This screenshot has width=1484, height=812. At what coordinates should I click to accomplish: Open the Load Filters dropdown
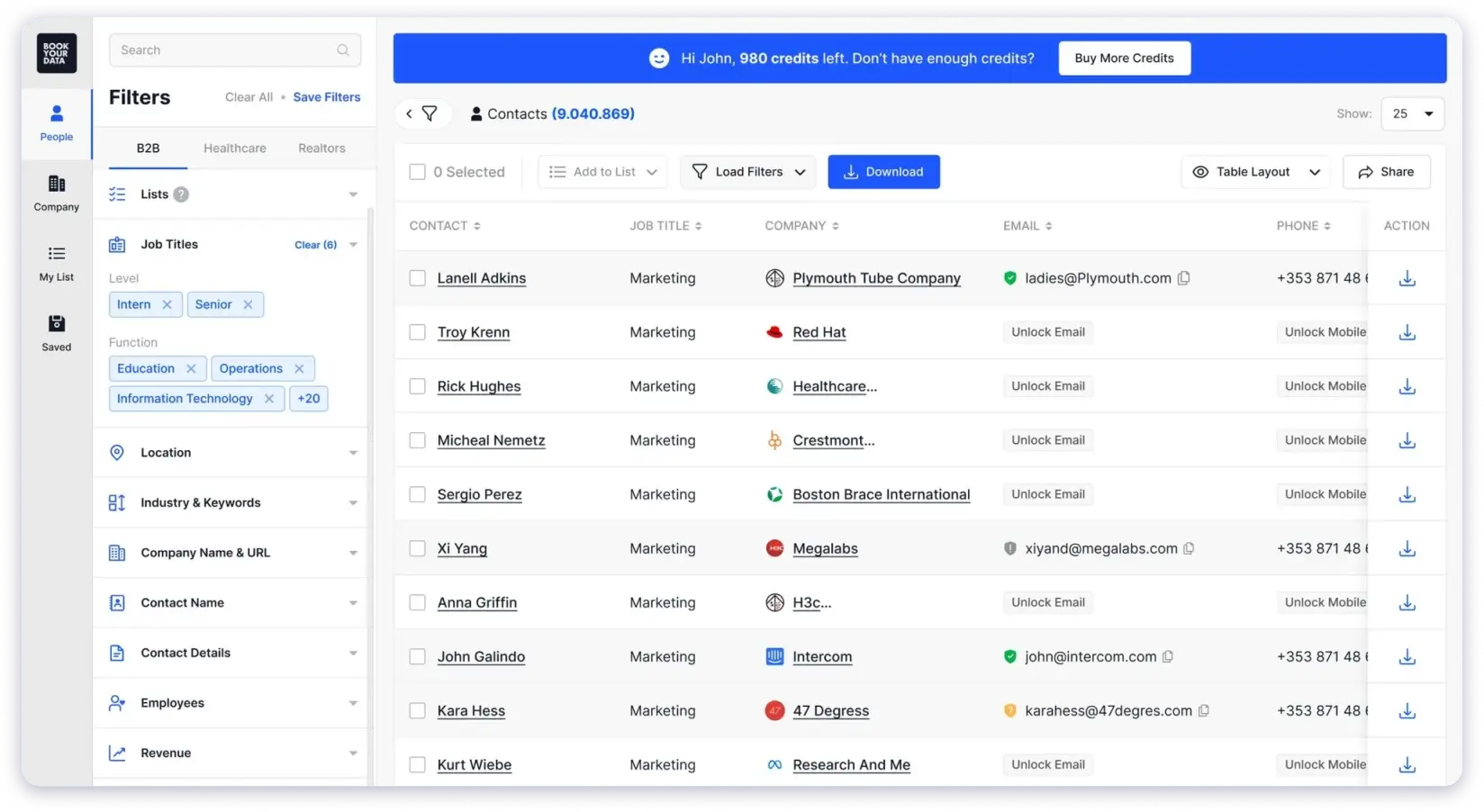(x=748, y=172)
